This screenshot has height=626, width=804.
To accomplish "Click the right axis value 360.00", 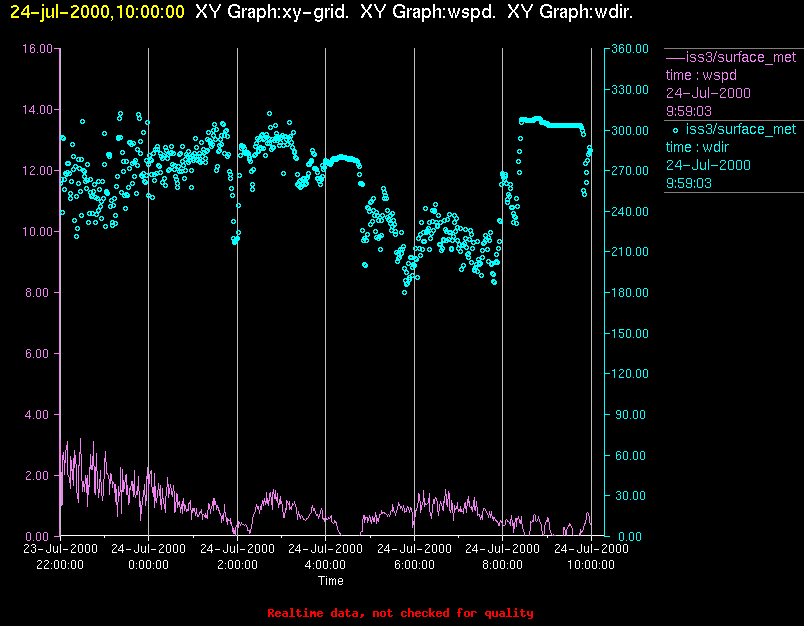I will tap(630, 49).
